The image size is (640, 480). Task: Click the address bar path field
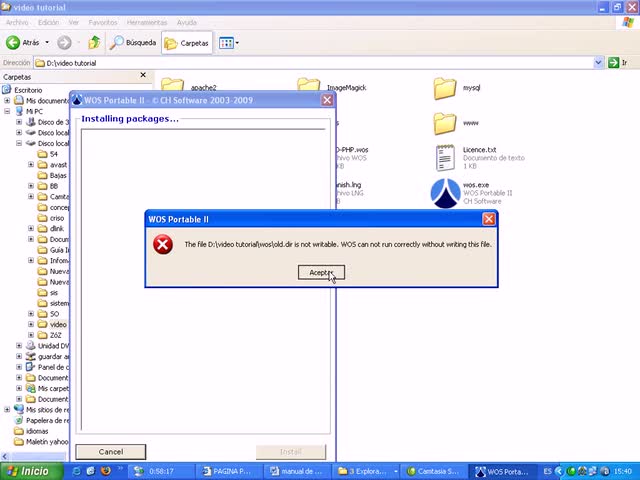click(x=313, y=63)
